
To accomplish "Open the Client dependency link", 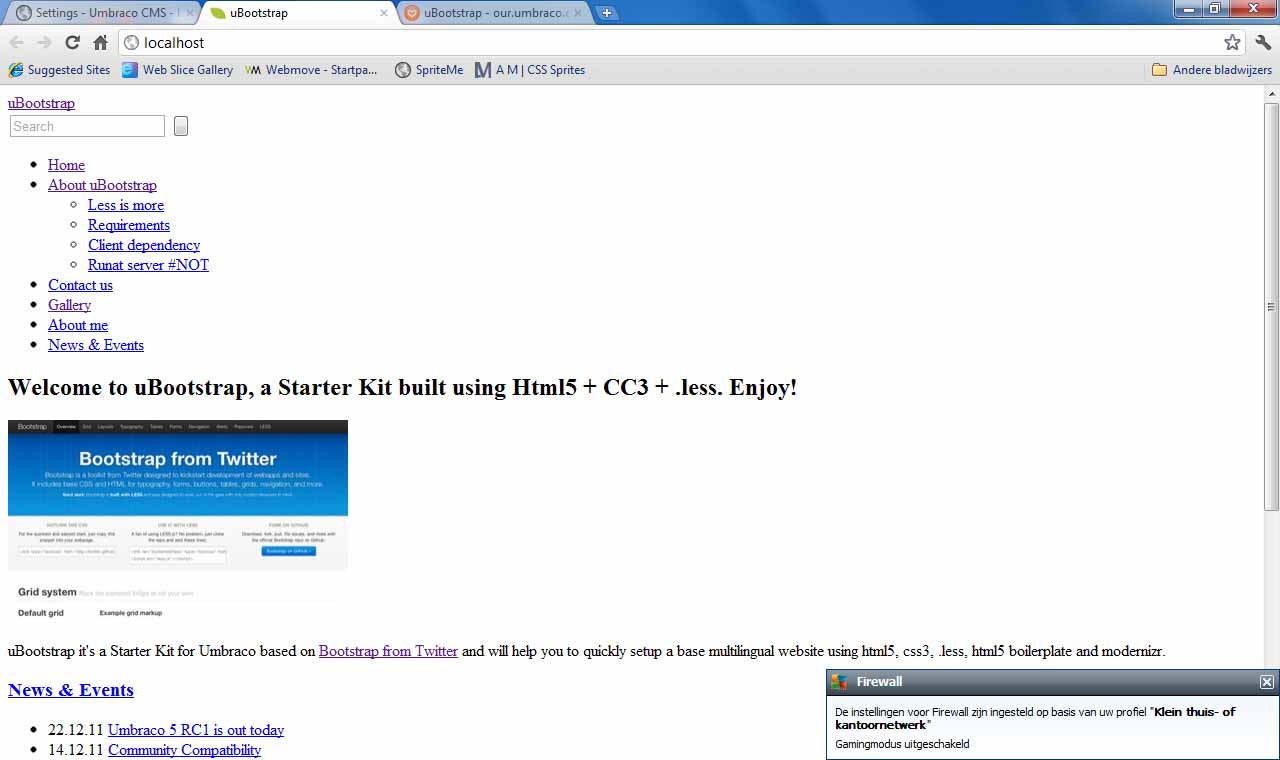I will click(144, 245).
